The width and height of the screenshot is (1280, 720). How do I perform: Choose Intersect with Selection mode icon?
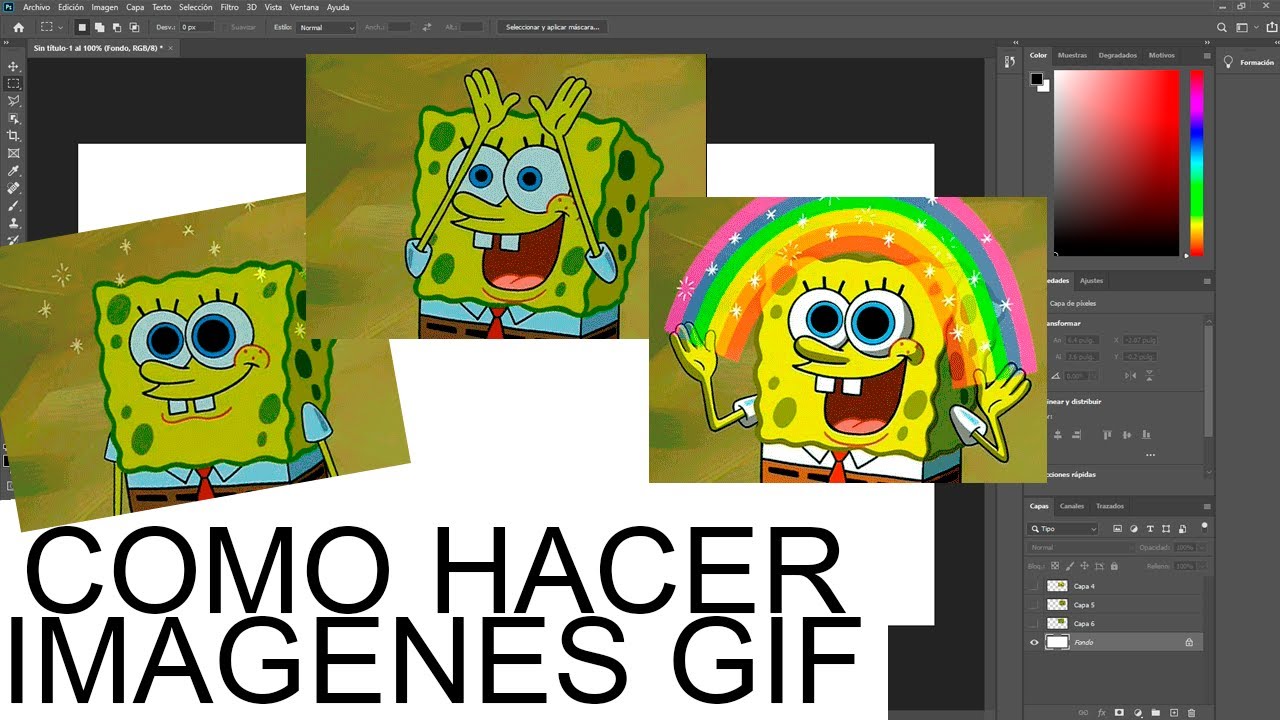134,27
